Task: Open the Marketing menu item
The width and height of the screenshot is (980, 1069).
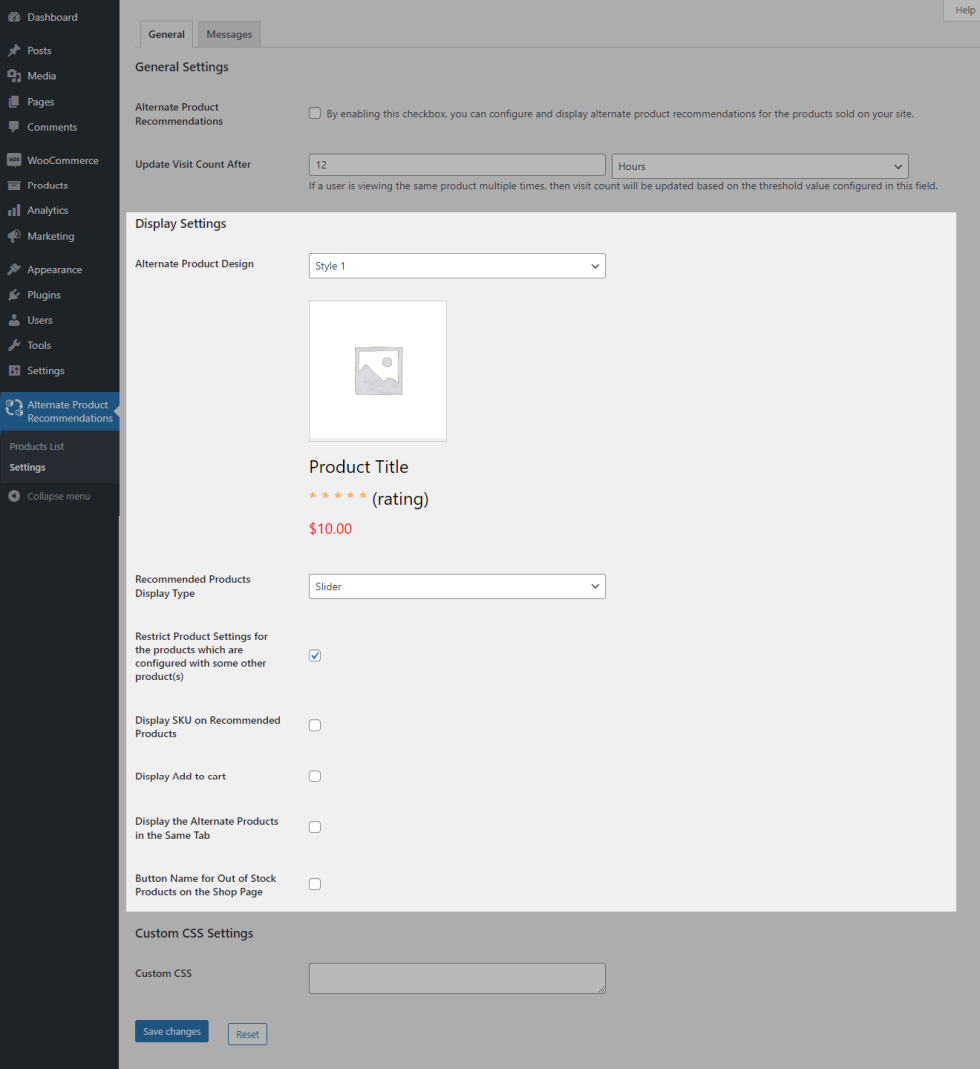Action: coord(59,236)
